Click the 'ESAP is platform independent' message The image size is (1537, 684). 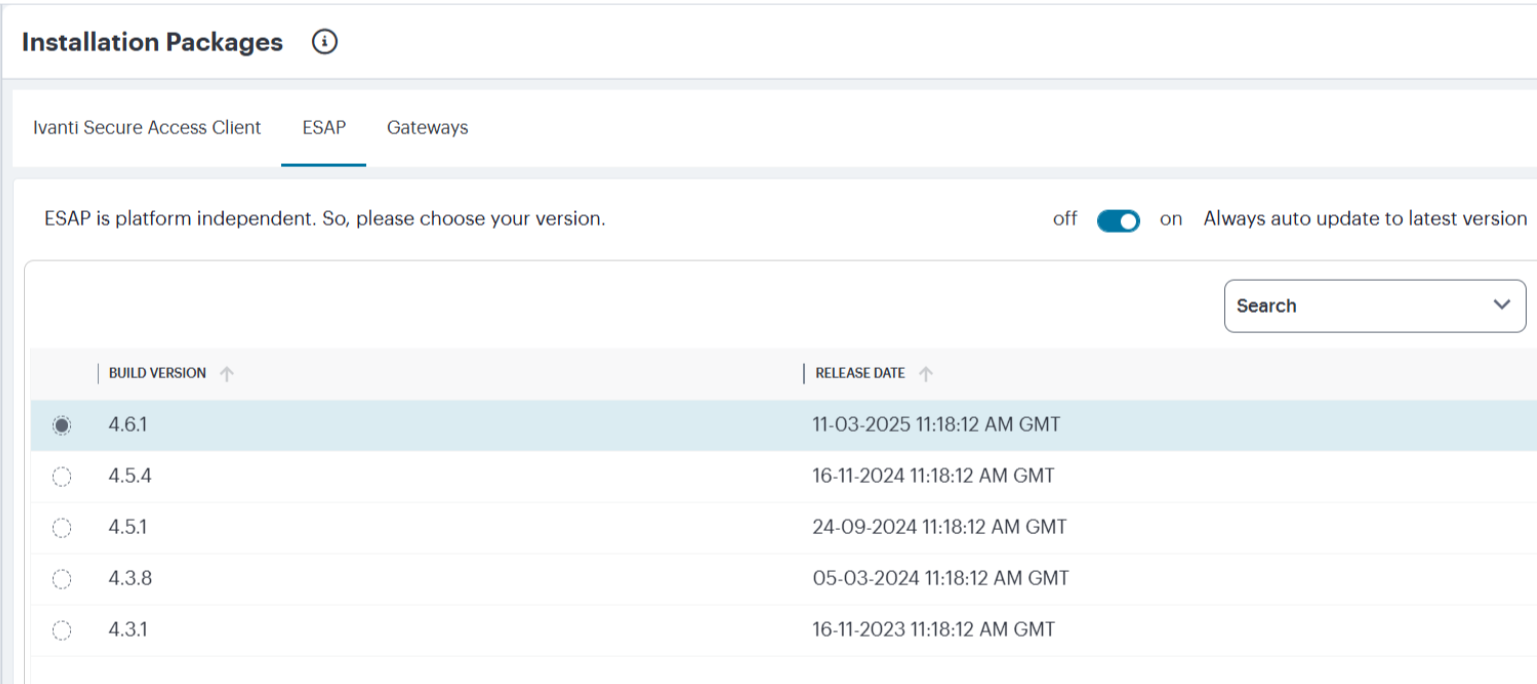[x=325, y=219]
